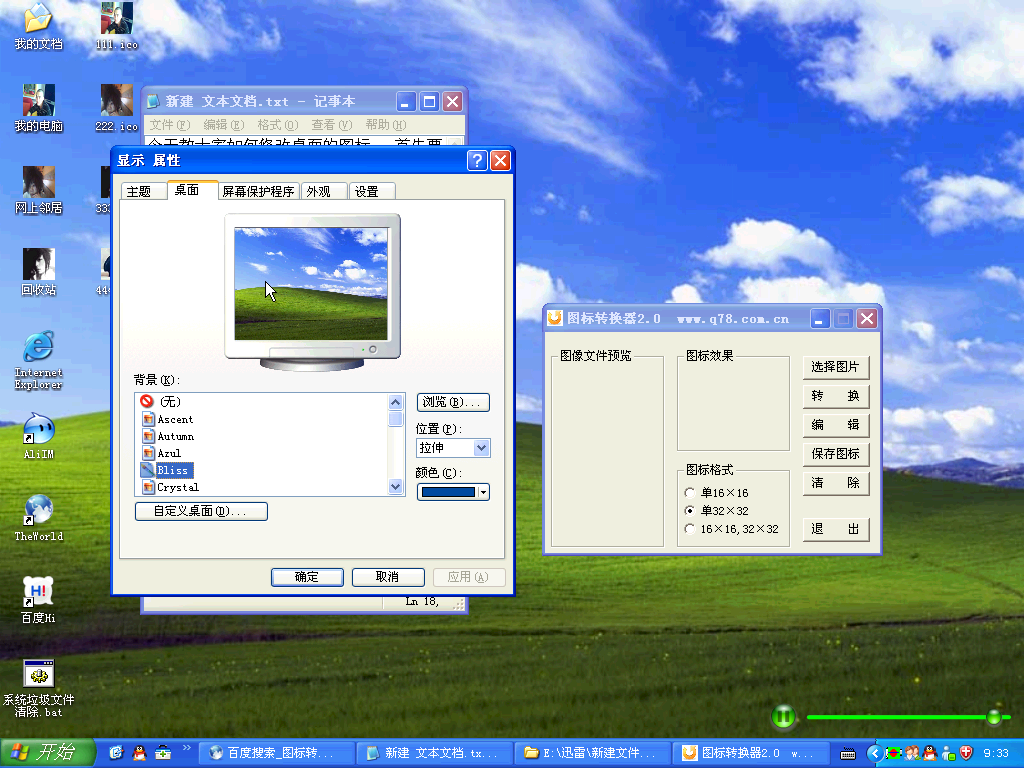Screen dimensions: 1024x768
Task: Click the green pause button
Action: tap(784, 716)
